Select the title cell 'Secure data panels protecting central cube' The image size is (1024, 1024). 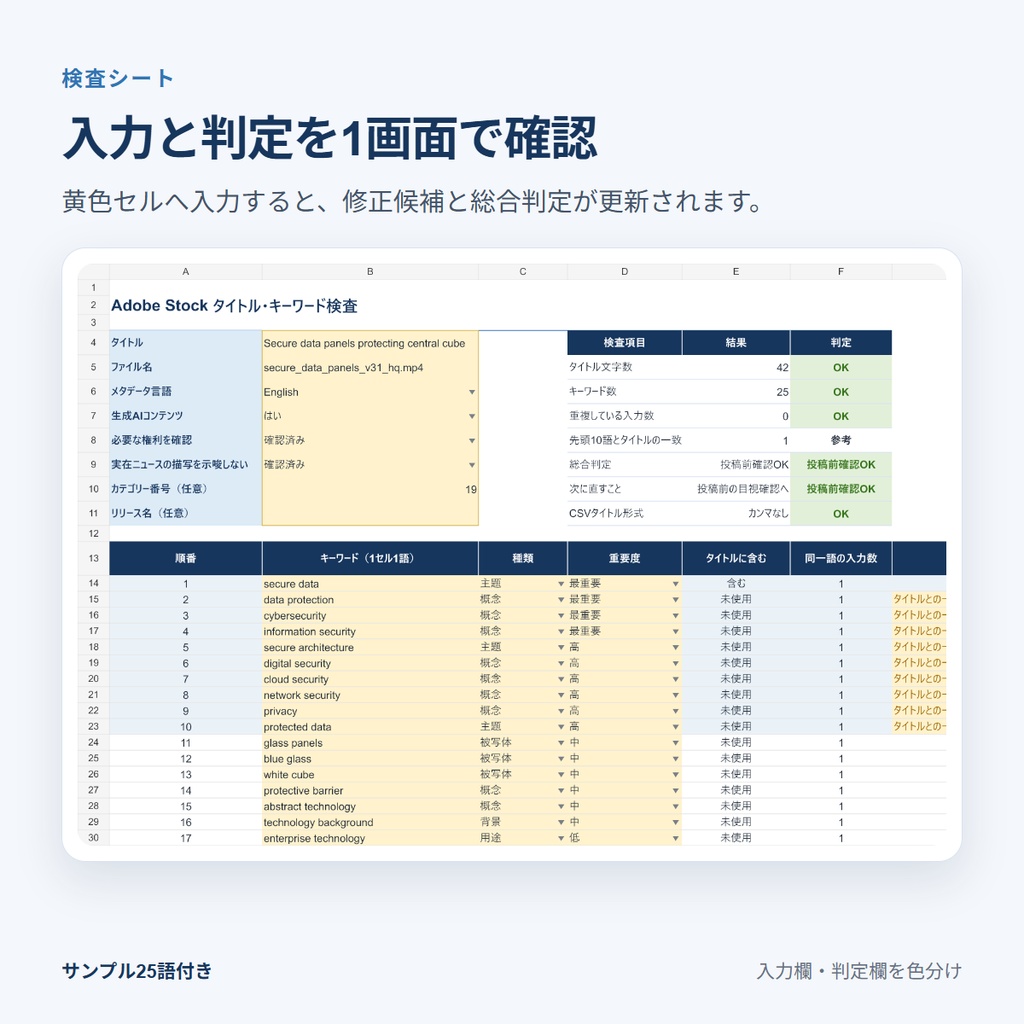(370, 343)
